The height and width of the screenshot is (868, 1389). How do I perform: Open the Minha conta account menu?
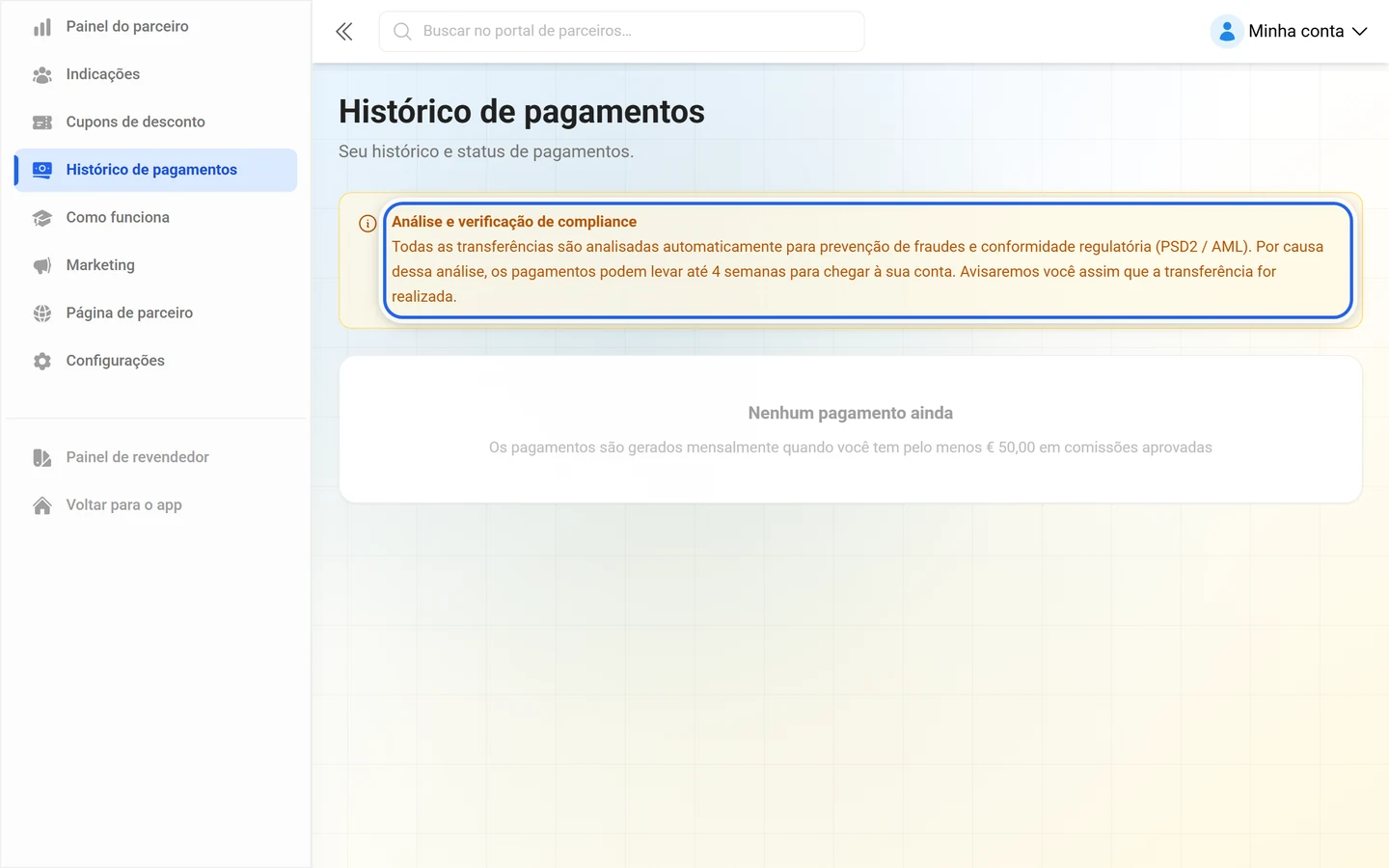point(1290,32)
